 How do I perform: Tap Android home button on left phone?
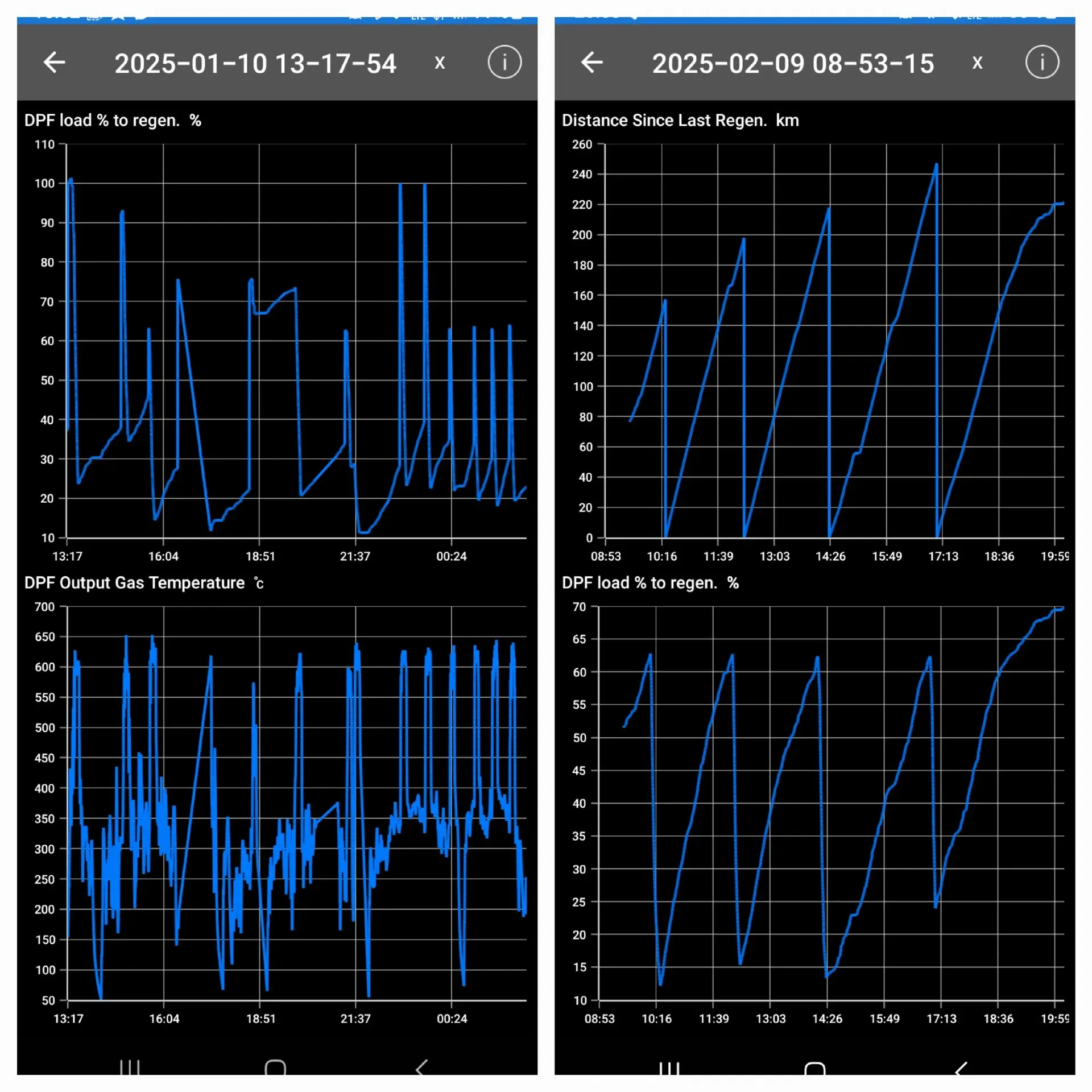[275, 1067]
